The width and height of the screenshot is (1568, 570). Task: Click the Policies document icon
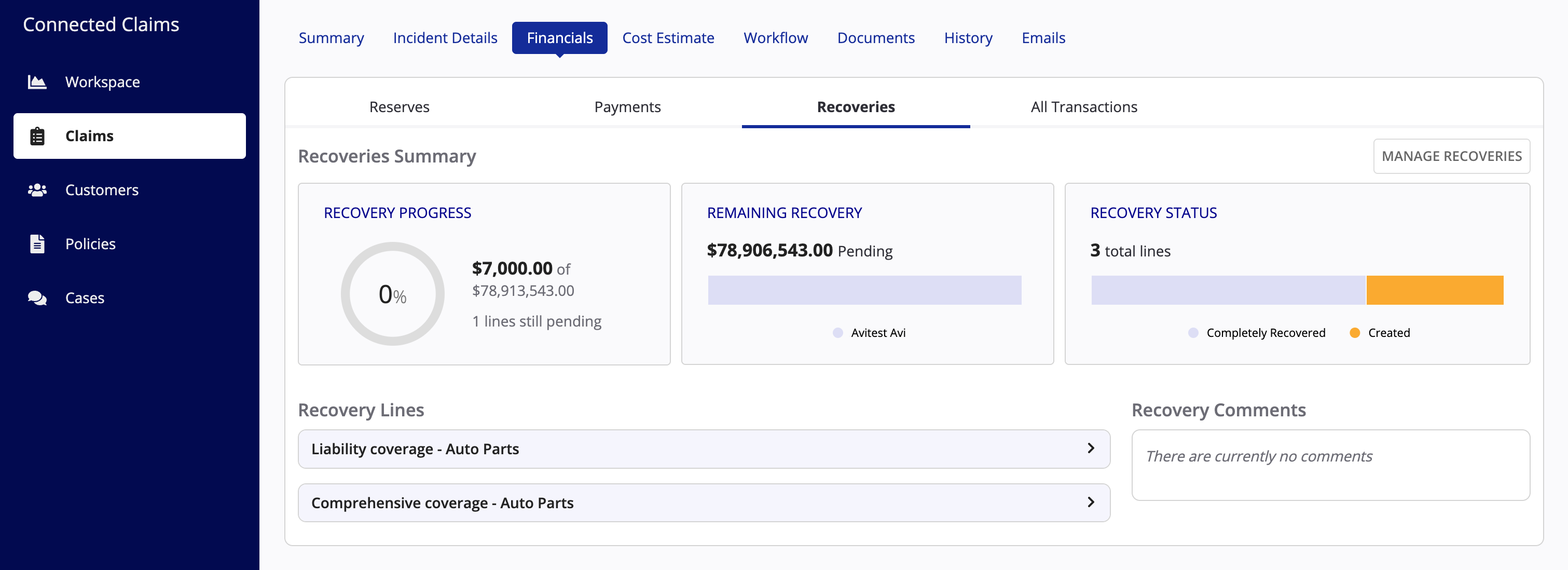coord(37,243)
